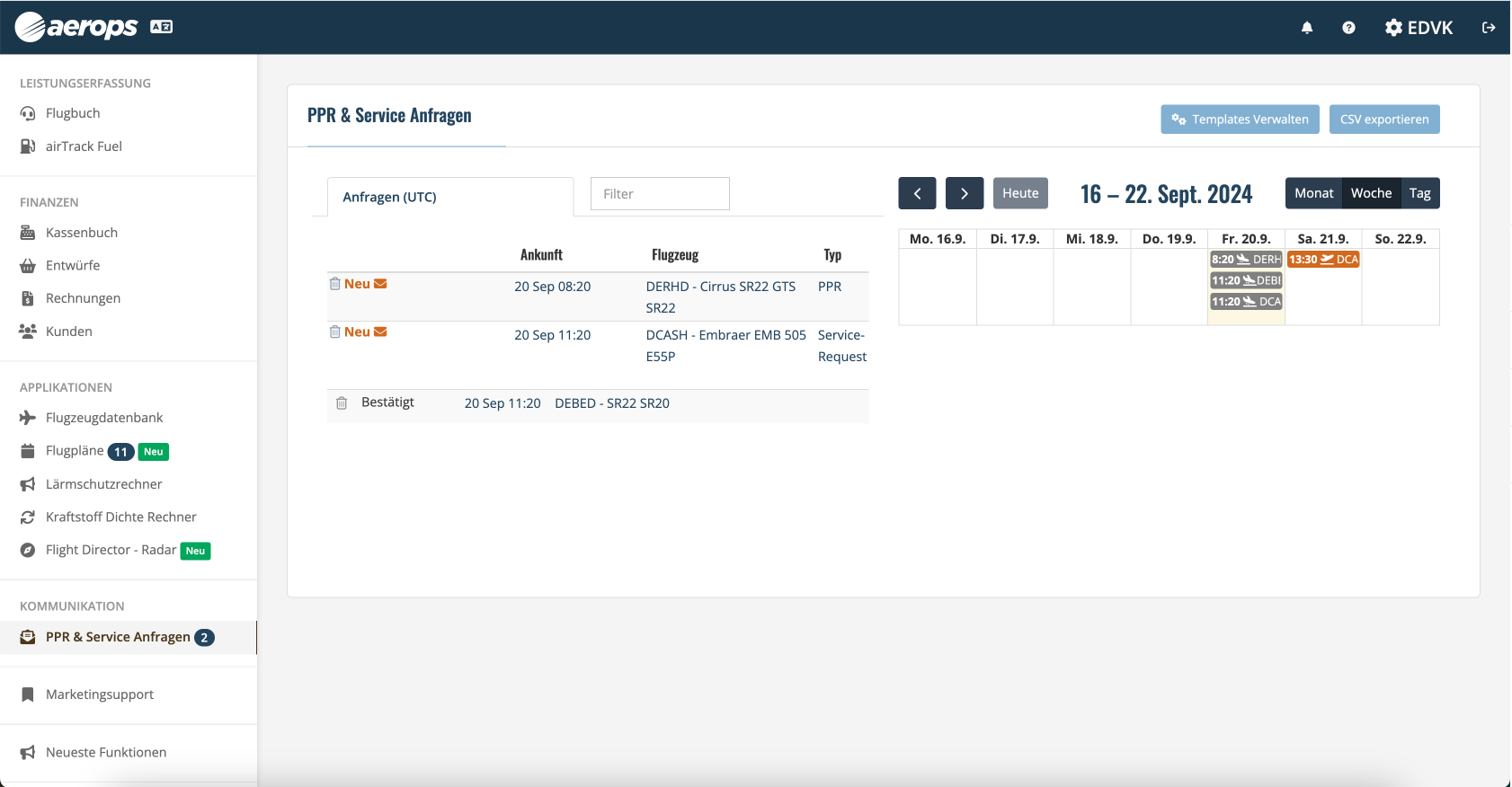Click Templates Verwalten button

[x=1241, y=119]
